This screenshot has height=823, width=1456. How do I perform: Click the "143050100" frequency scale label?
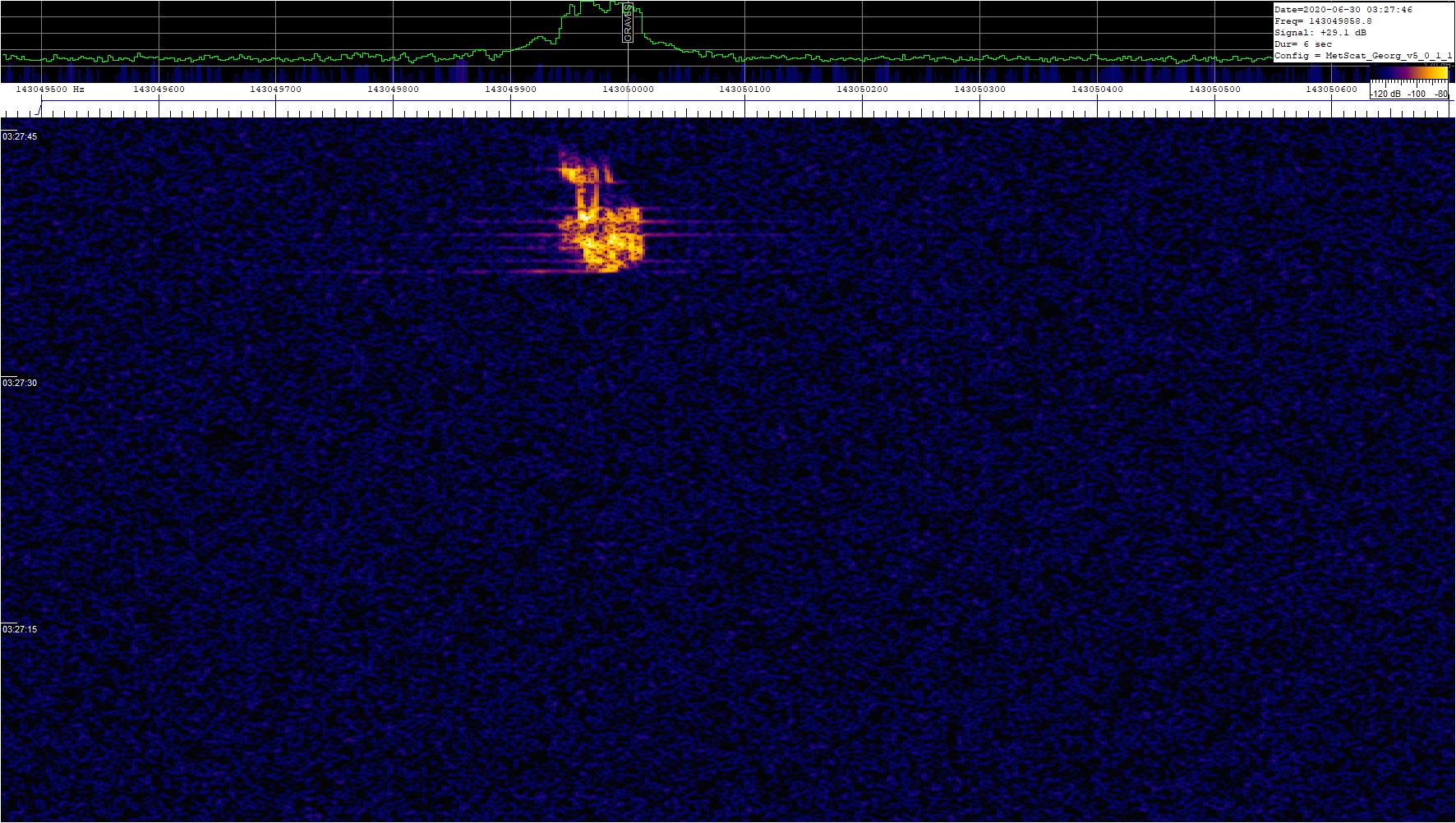point(746,89)
